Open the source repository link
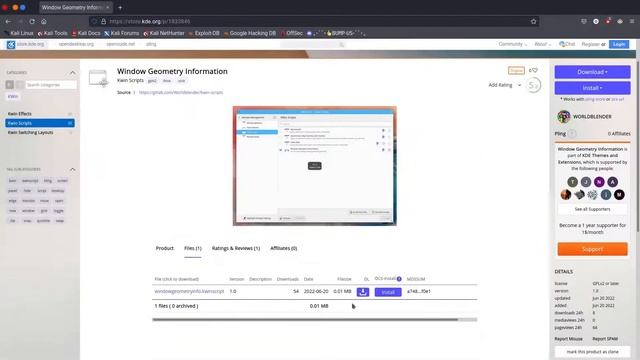640x360 pixels. 181,93
